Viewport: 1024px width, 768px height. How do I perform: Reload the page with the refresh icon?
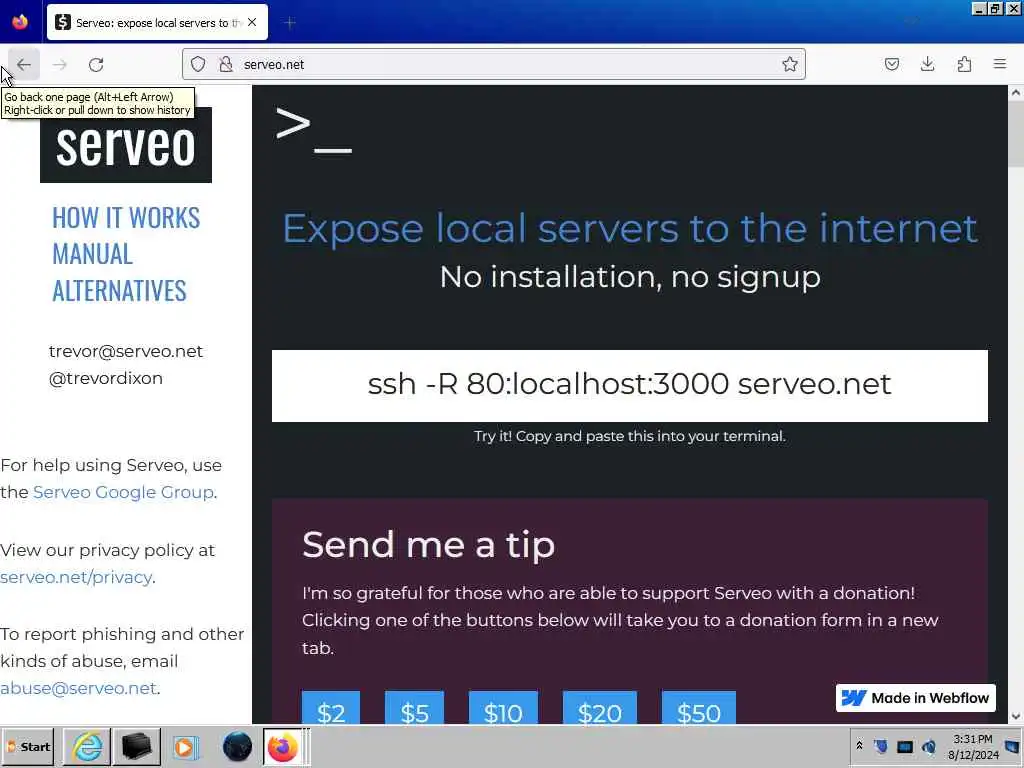[x=96, y=65]
